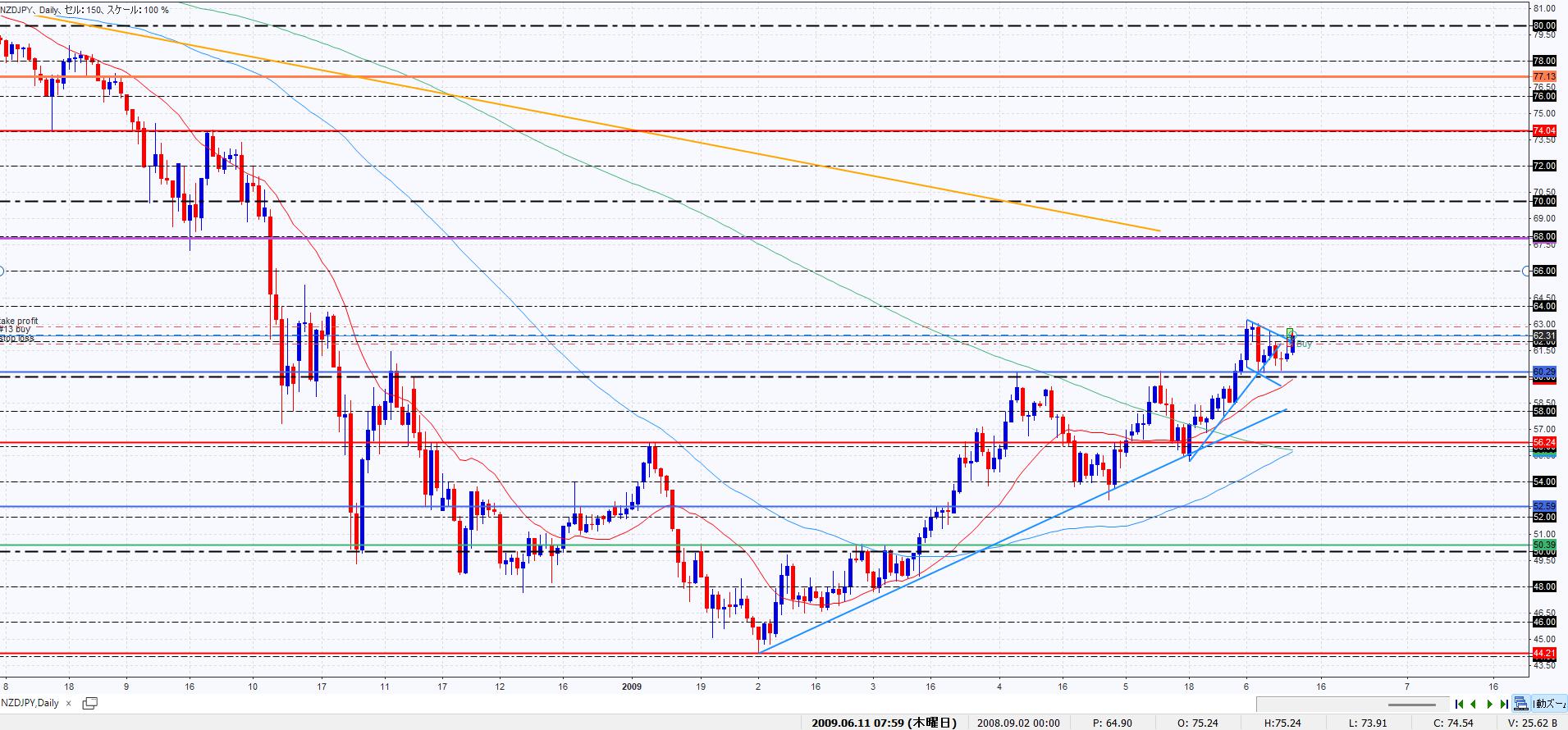Select the Buy order marker on chart
Image resolution: width=1568 pixels, height=730 pixels.
click(1303, 344)
